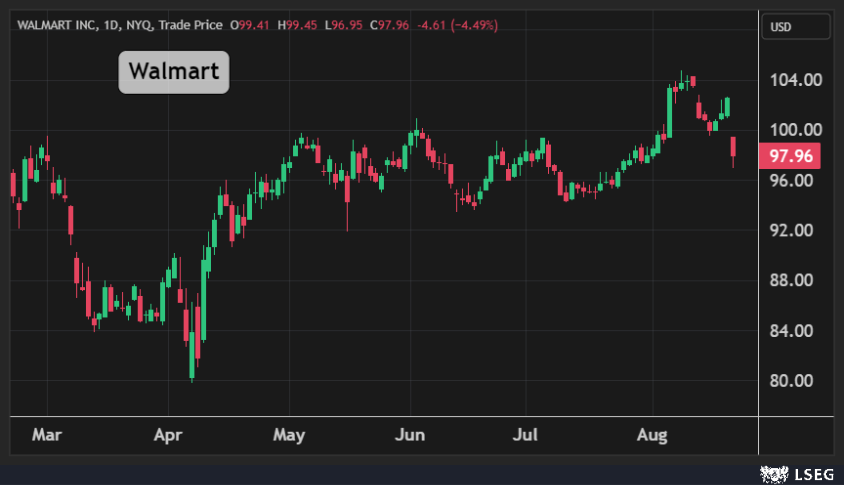Click the Walmart chart label
844x485 pixels.
tap(174, 72)
